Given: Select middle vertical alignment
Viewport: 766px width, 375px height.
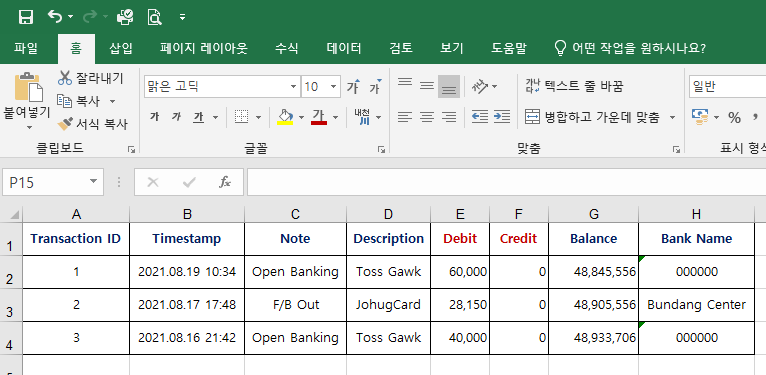Looking at the screenshot, I should pos(426,86).
